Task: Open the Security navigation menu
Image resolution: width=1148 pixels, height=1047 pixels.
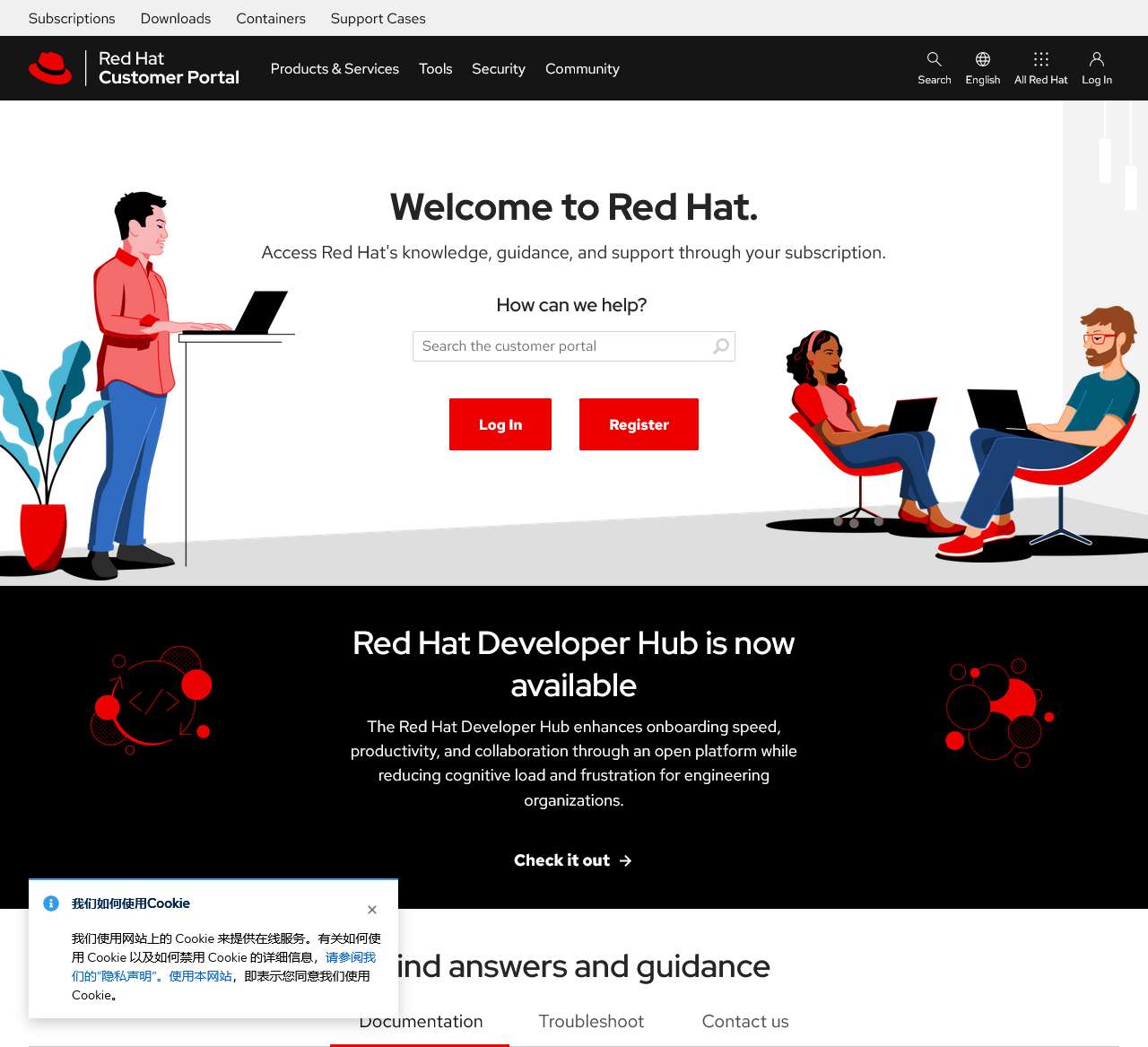Action: [499, 68]
